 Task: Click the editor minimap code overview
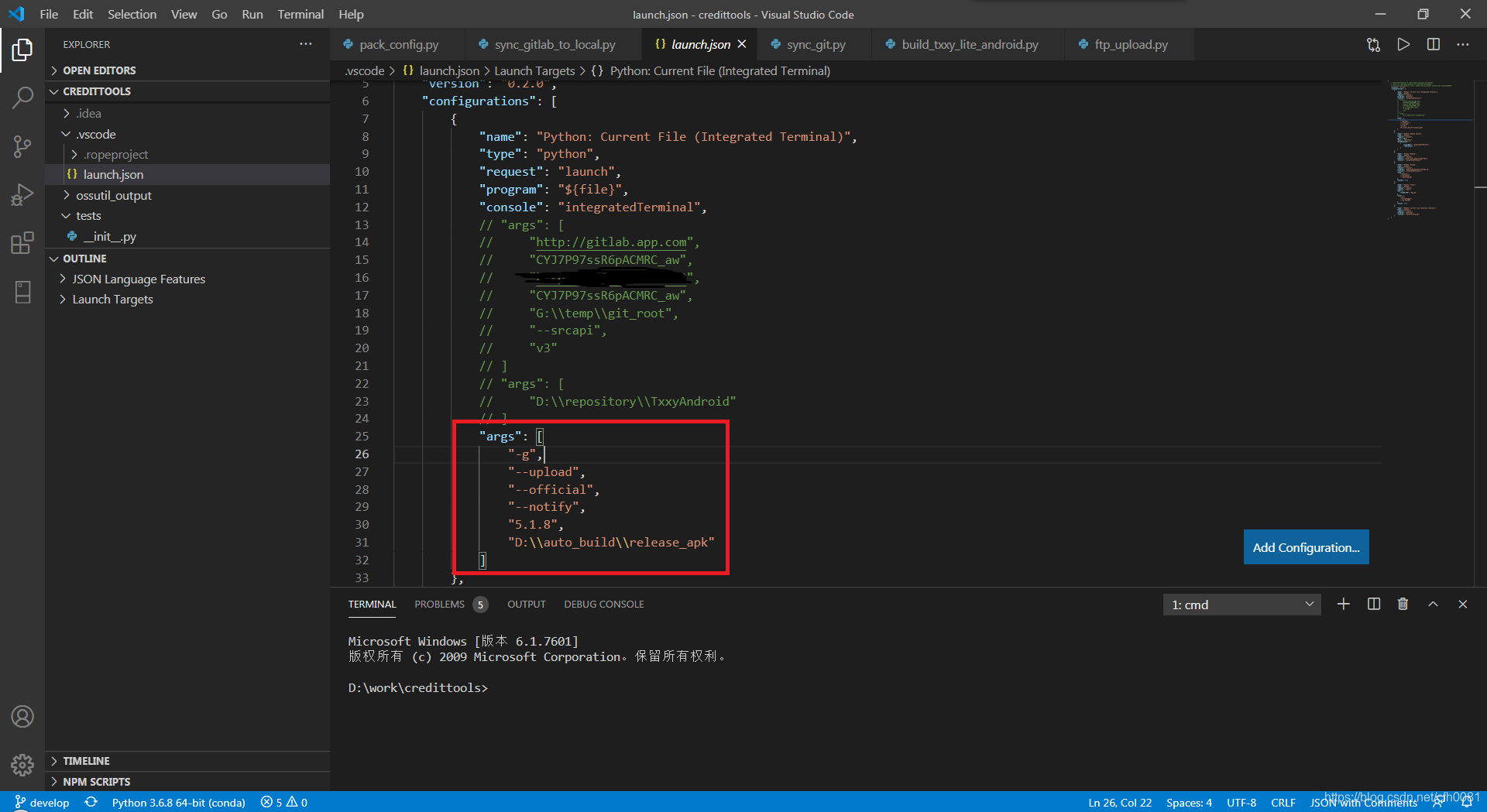1428,151
